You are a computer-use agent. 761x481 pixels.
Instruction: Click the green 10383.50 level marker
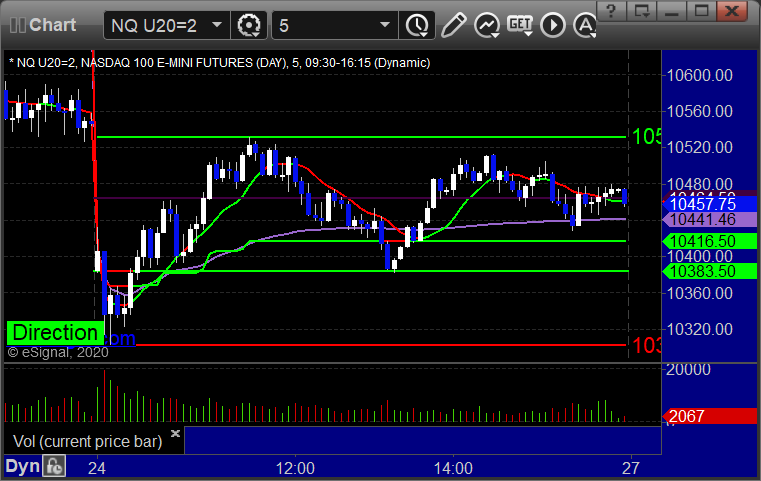pyautogui.click(x=710, y=271)
